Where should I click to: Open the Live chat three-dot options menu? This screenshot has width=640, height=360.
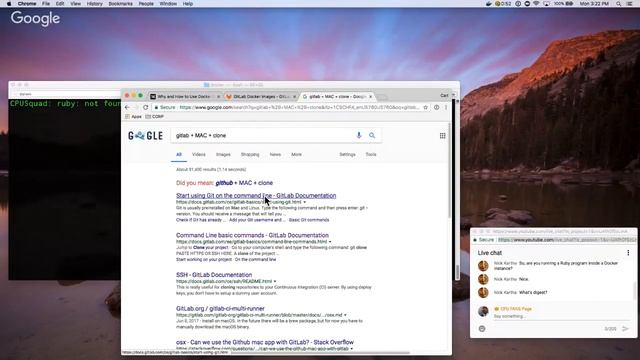pyautogui.click(x=628, y=253)
